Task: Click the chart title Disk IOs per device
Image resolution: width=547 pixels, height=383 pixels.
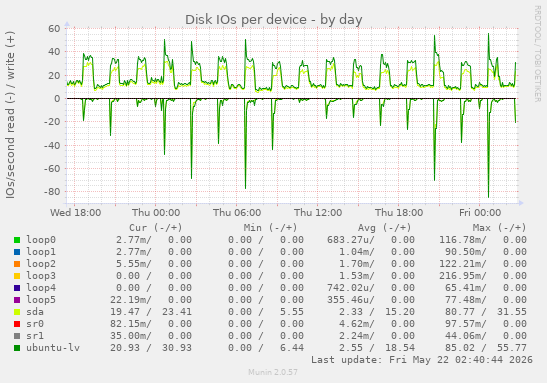Action: (x=274, y=20)
